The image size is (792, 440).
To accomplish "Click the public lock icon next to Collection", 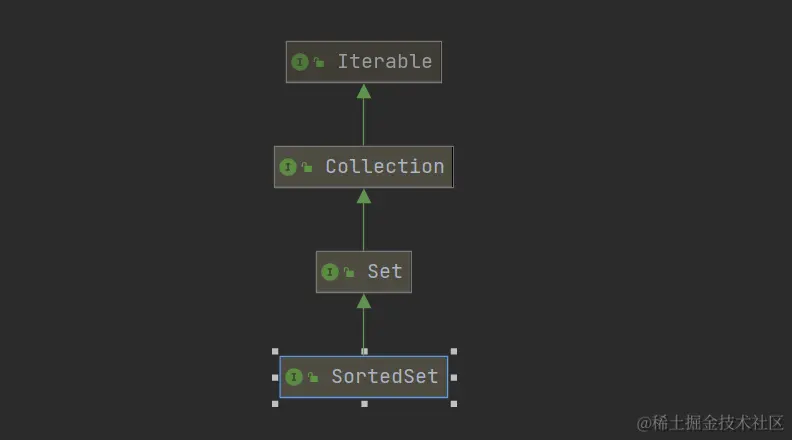I will 307,167.
